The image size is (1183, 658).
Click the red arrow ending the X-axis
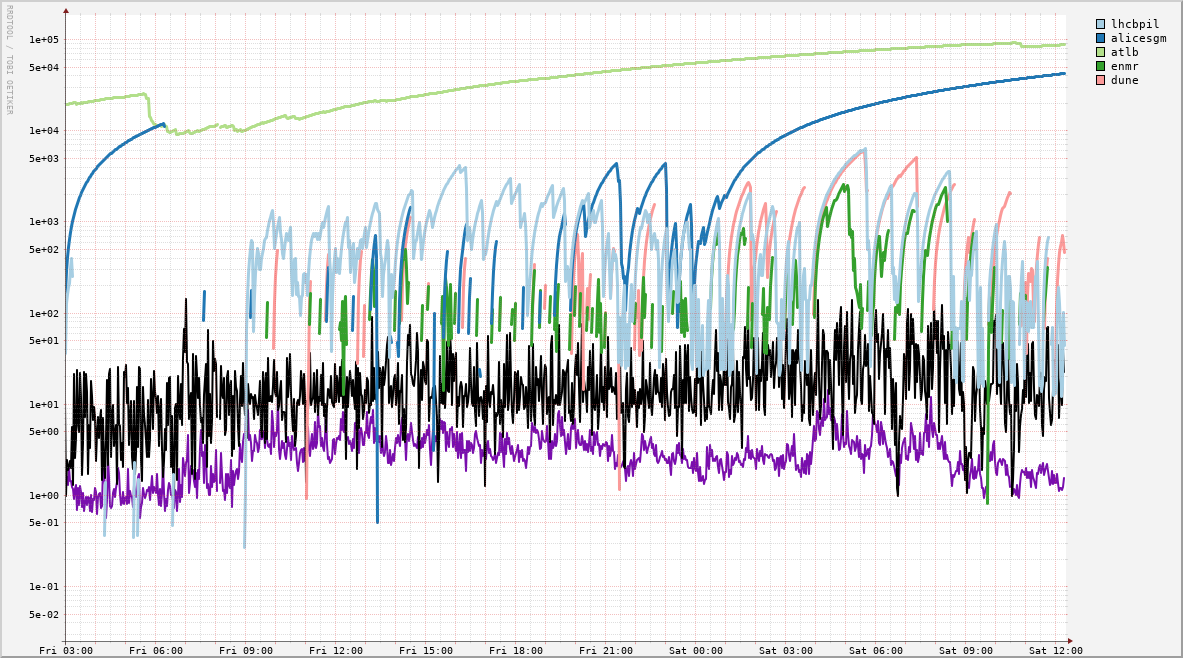pos(1069,641)
